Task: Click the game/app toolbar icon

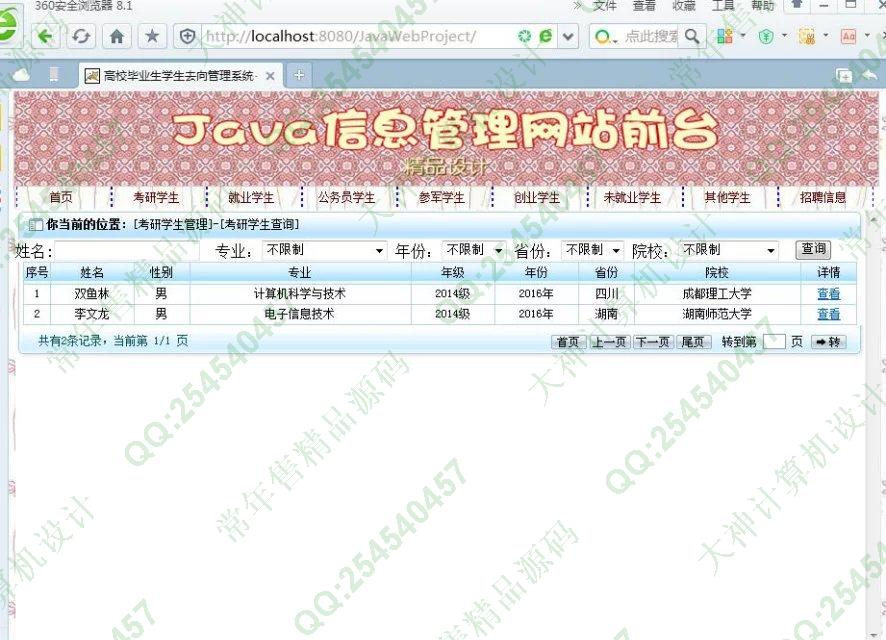Action: pos(806,37)
